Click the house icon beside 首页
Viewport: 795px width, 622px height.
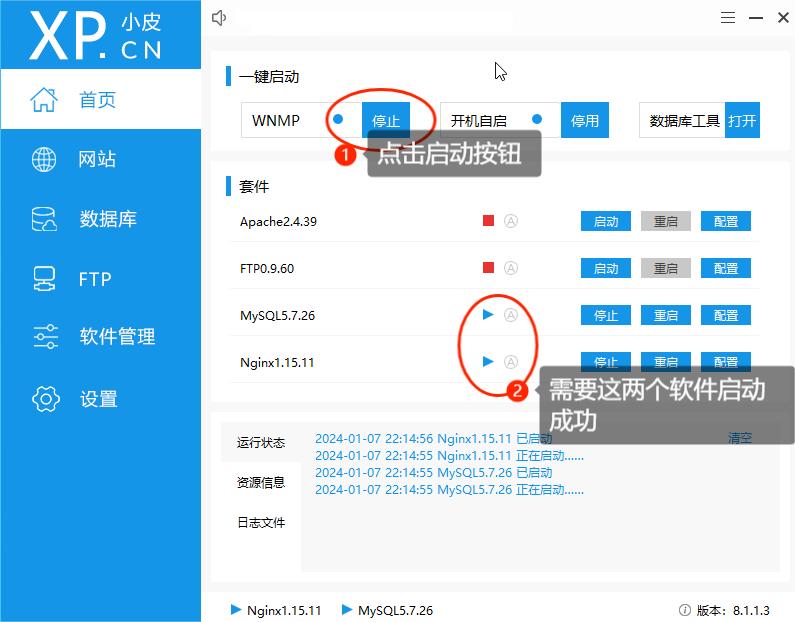44,99
